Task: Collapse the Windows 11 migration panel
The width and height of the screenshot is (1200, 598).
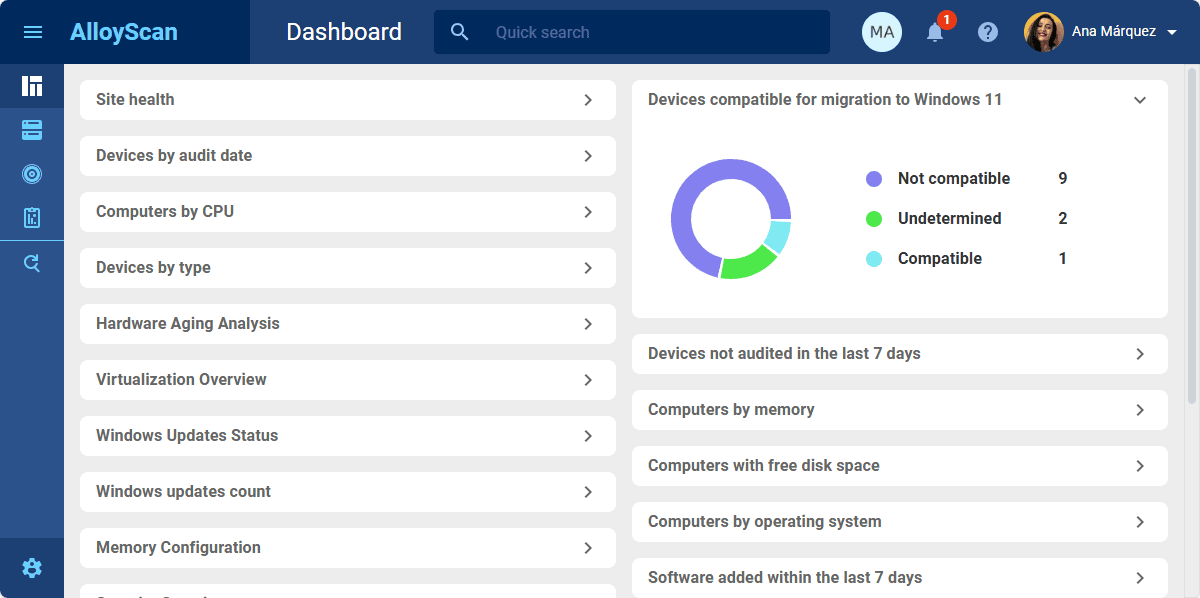Action: point(1140,100)
